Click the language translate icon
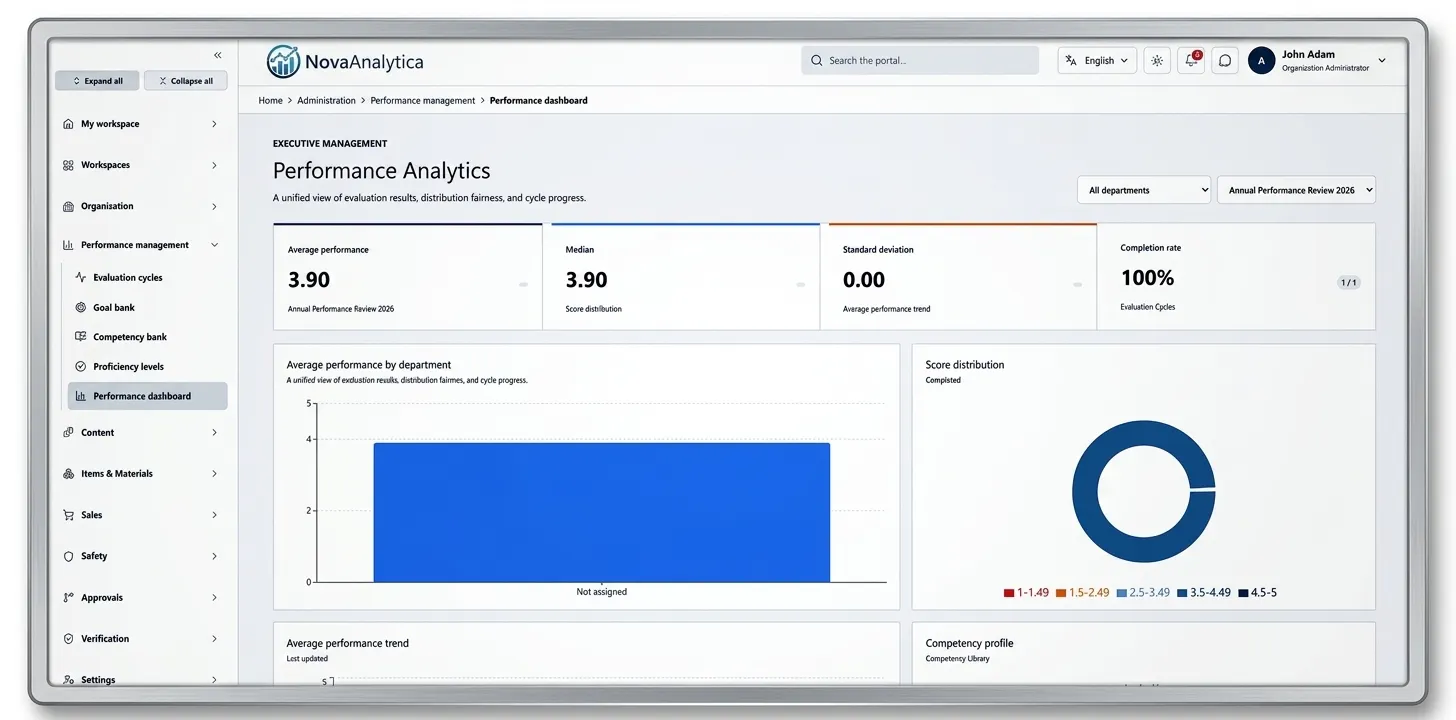 click(1072, 61)
